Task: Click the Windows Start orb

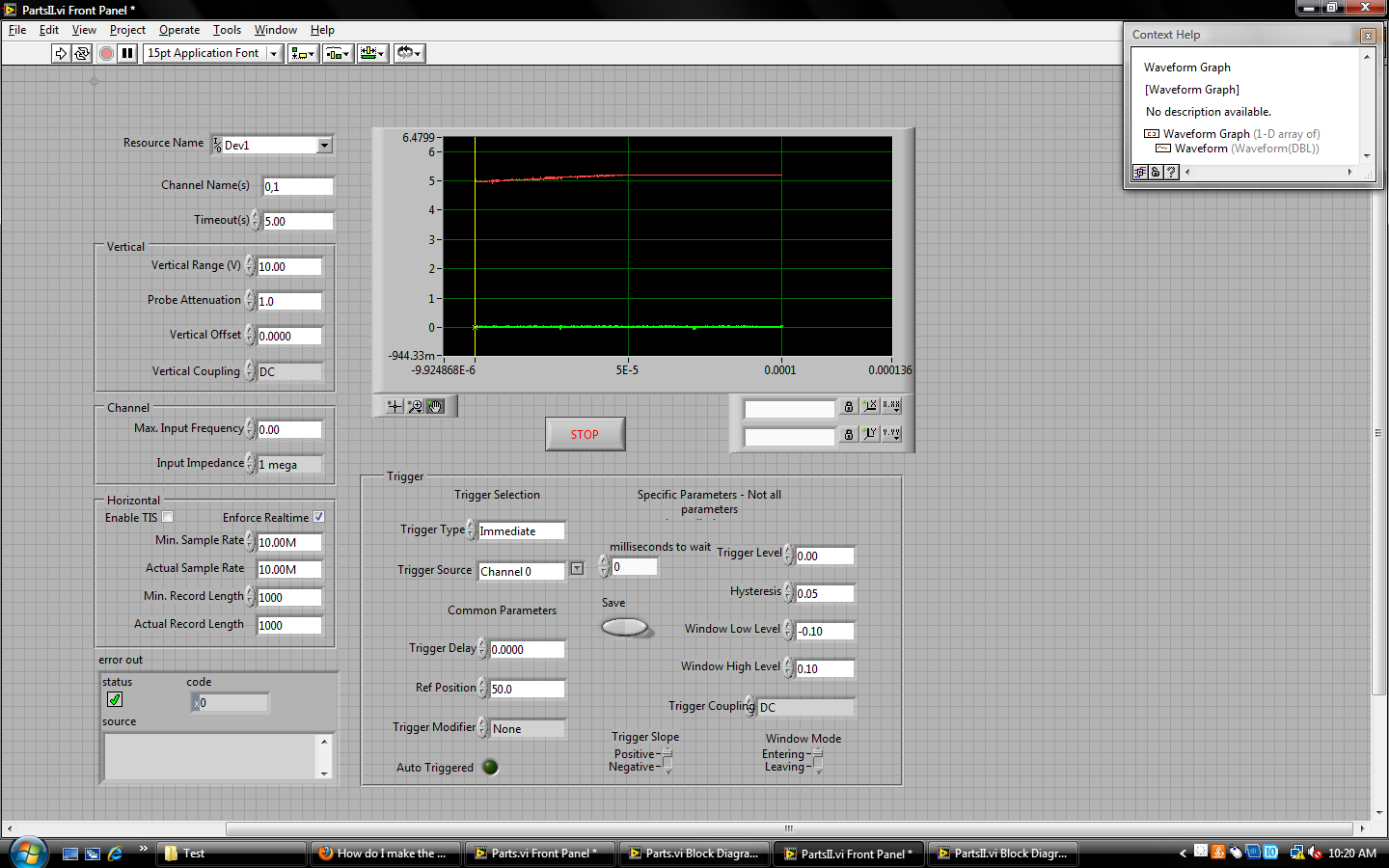Action: click(29, 854)
